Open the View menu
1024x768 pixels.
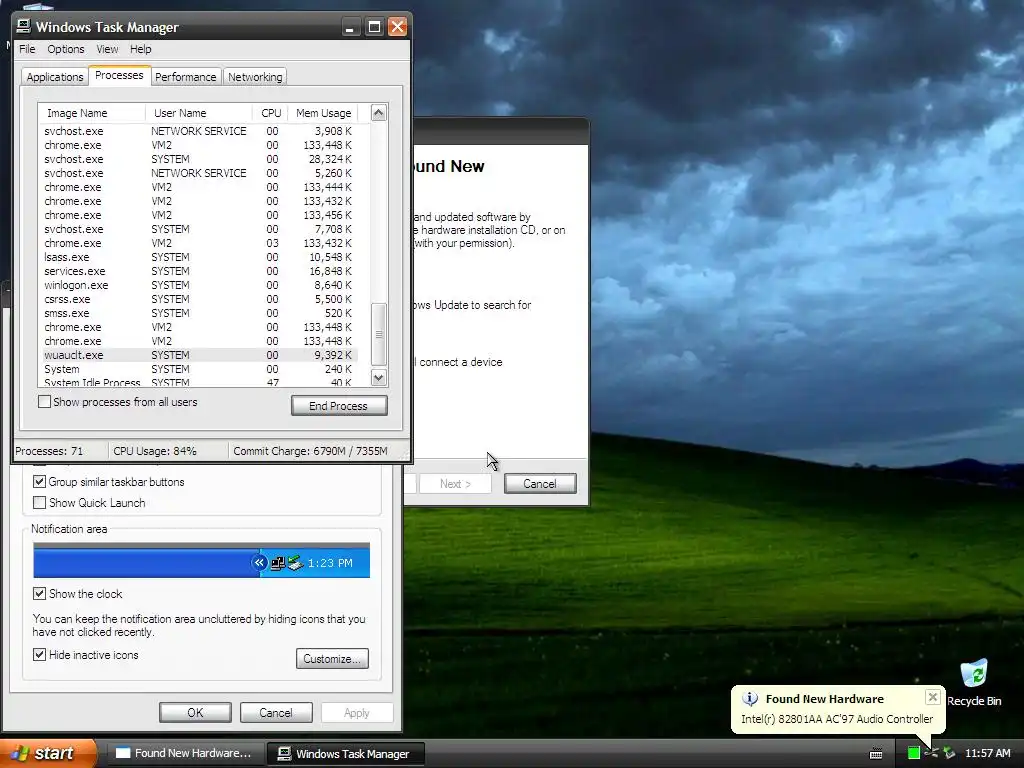point(107,49)
